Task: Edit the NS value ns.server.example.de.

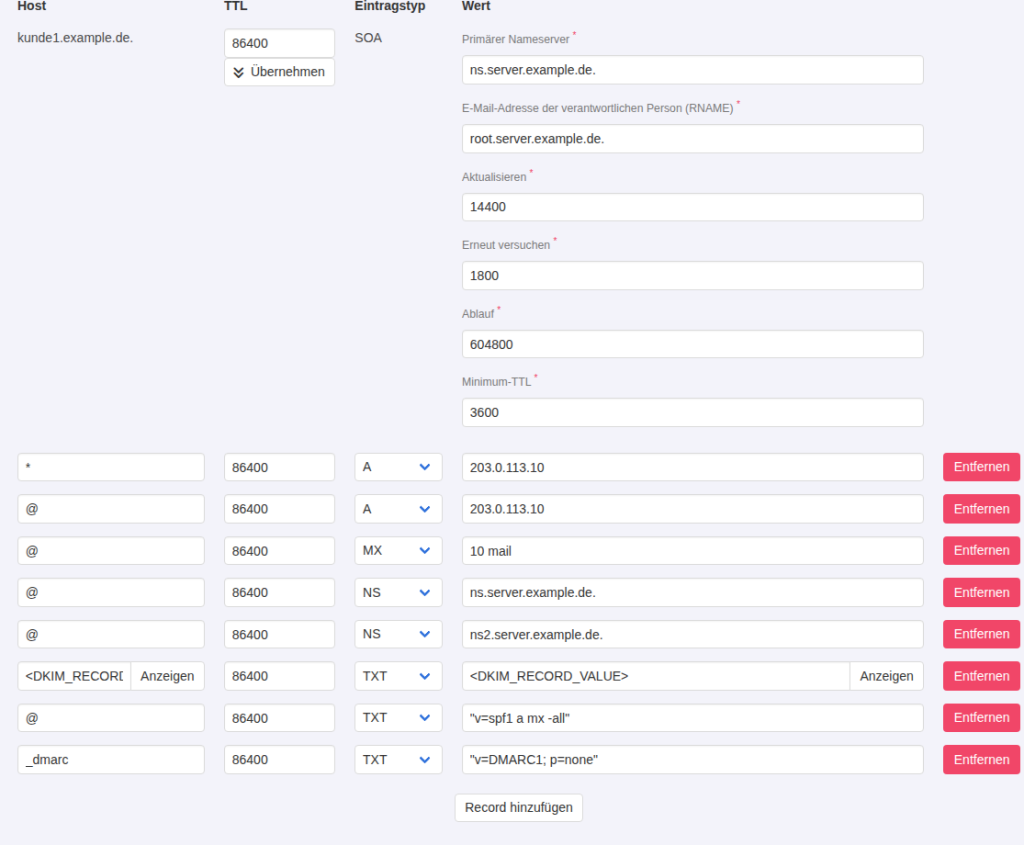Action: tap(692, 592)
